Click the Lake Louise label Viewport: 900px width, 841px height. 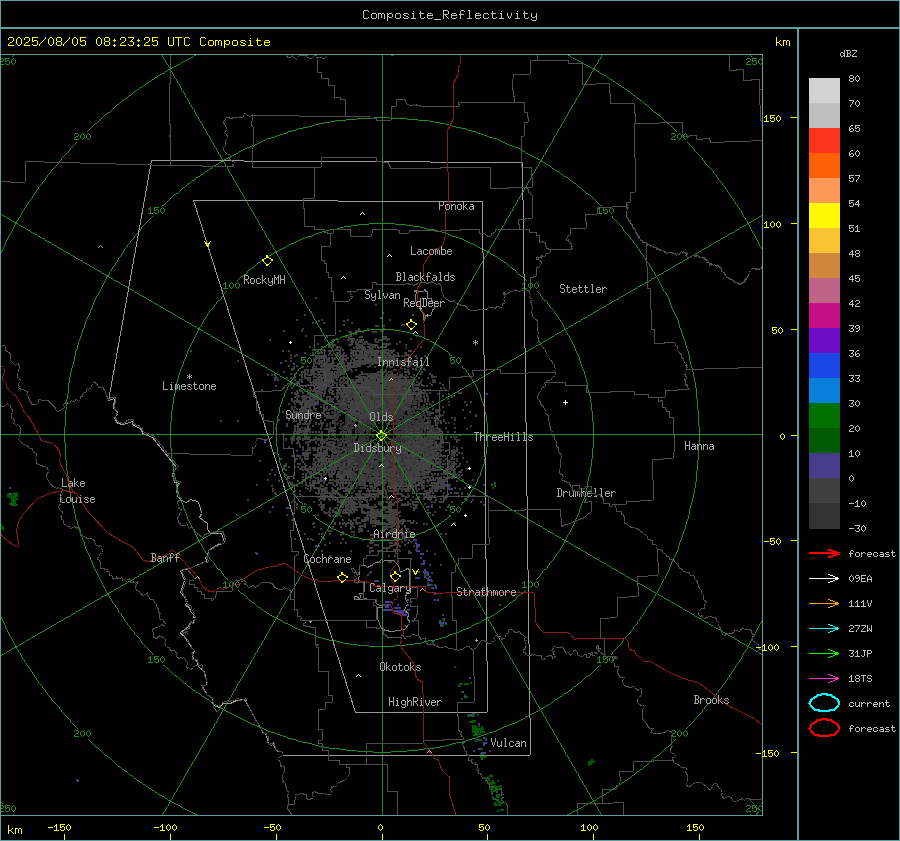point(77,491)
